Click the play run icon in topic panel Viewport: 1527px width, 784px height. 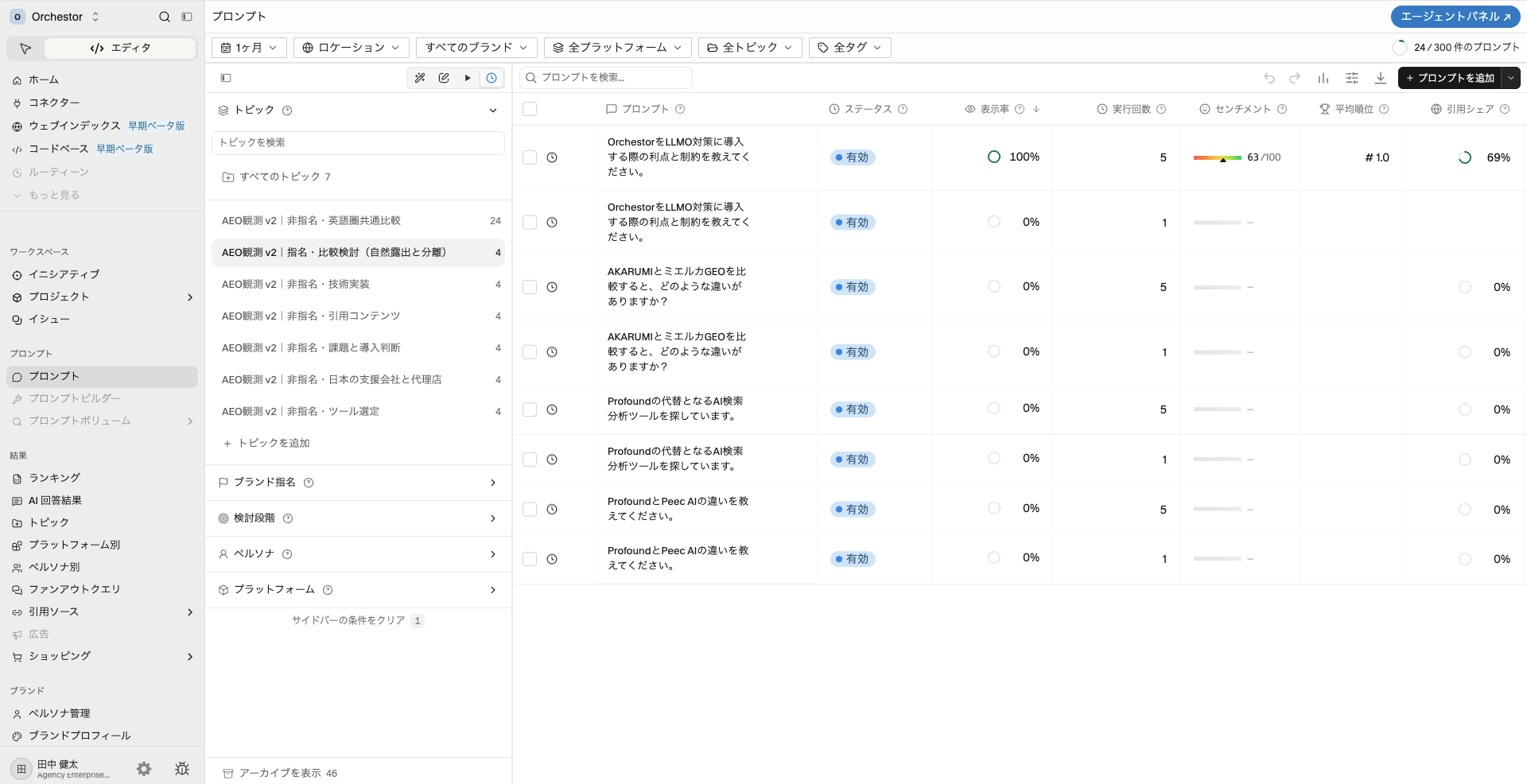point(468,78)
